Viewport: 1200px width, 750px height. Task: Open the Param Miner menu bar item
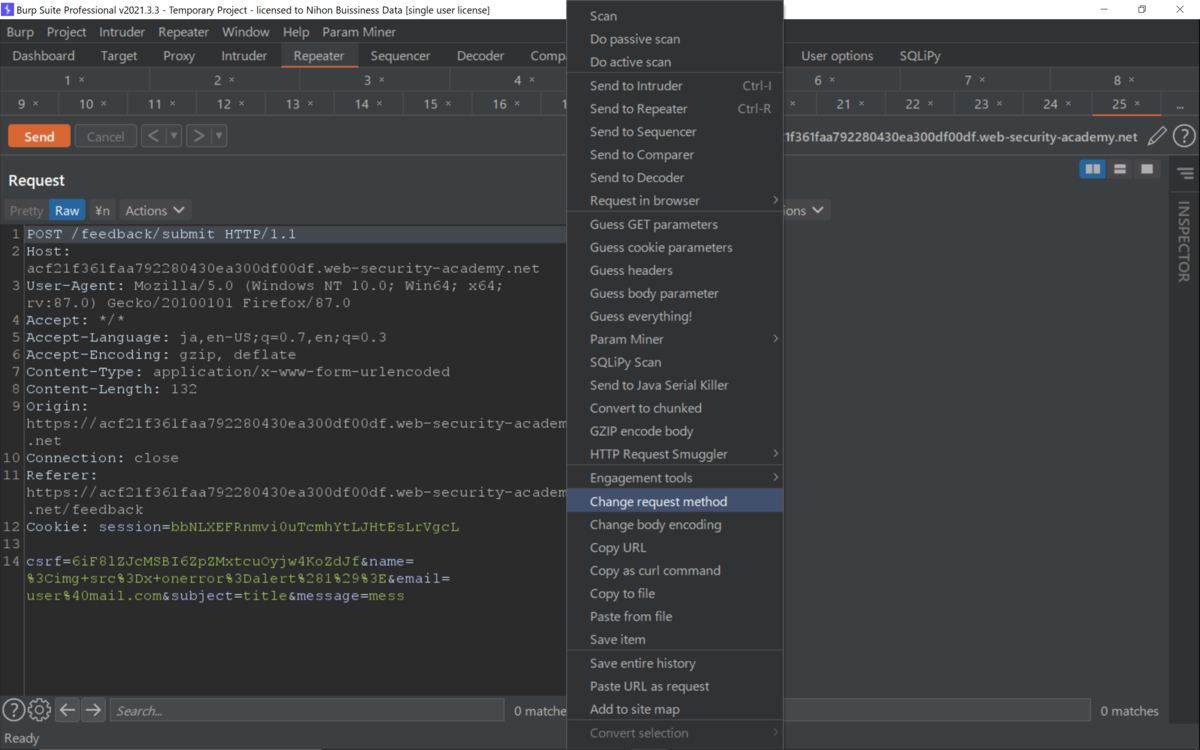359,32
